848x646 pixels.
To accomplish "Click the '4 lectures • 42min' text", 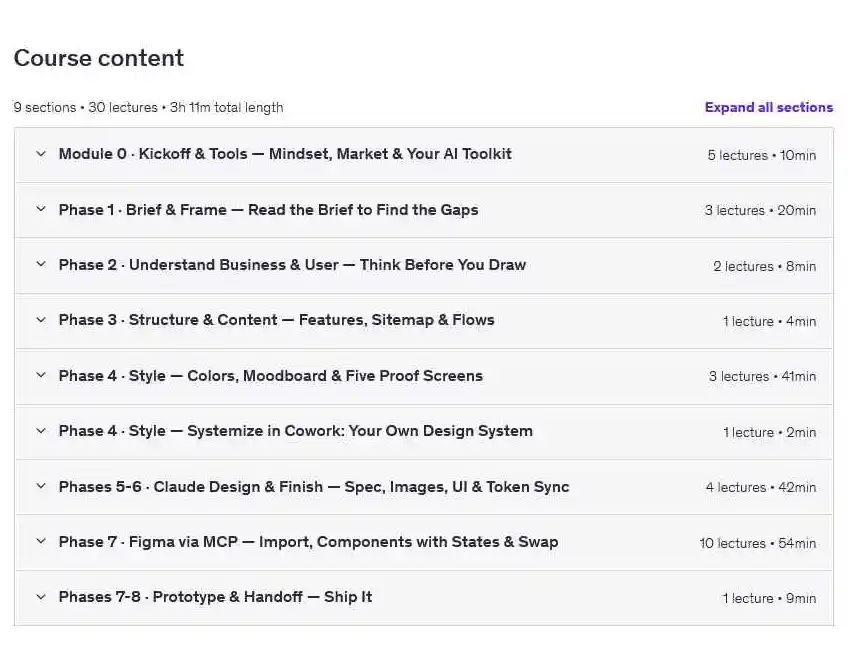I will pos(760,487).
